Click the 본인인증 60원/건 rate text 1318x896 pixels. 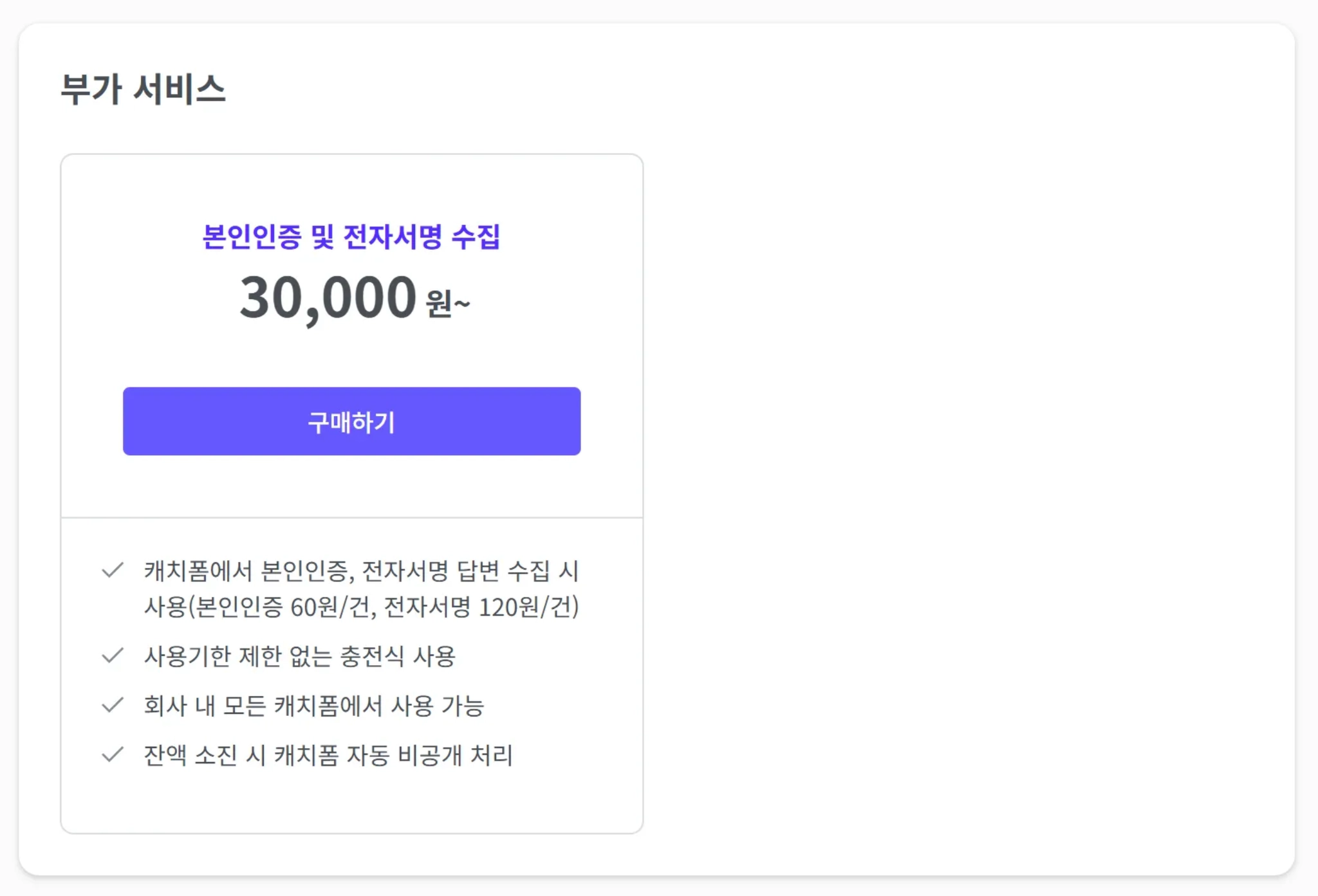[x=283, y=607]
